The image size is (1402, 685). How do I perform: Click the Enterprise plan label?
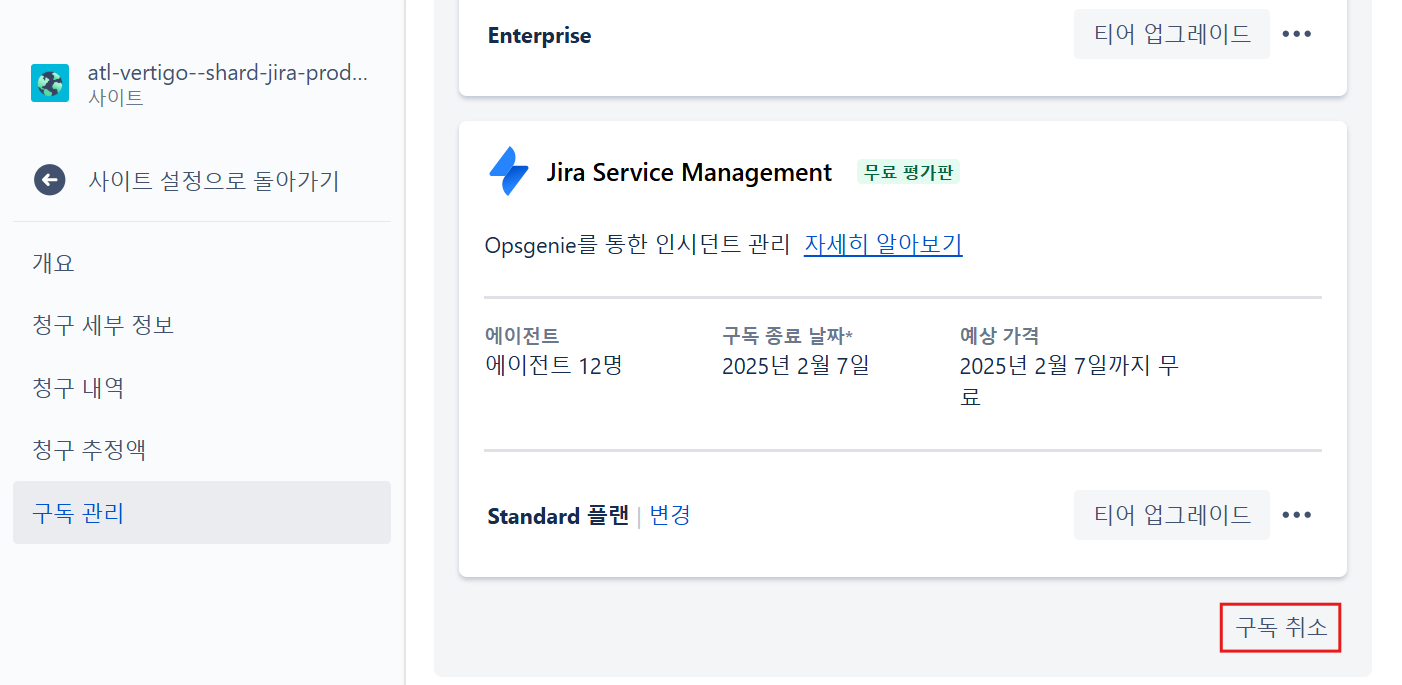point(540,36)
